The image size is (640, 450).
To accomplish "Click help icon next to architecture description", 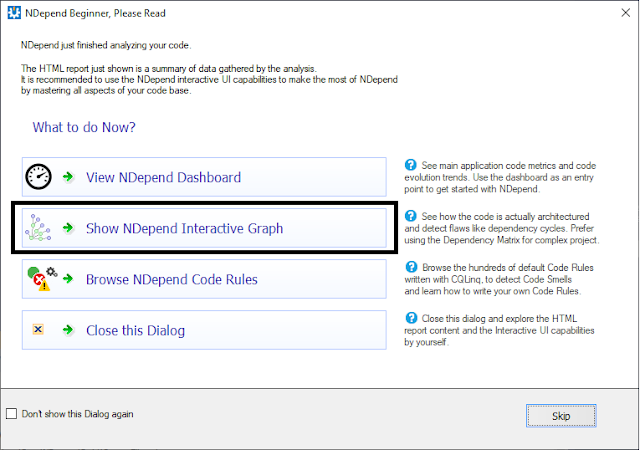I will point(411,216).
